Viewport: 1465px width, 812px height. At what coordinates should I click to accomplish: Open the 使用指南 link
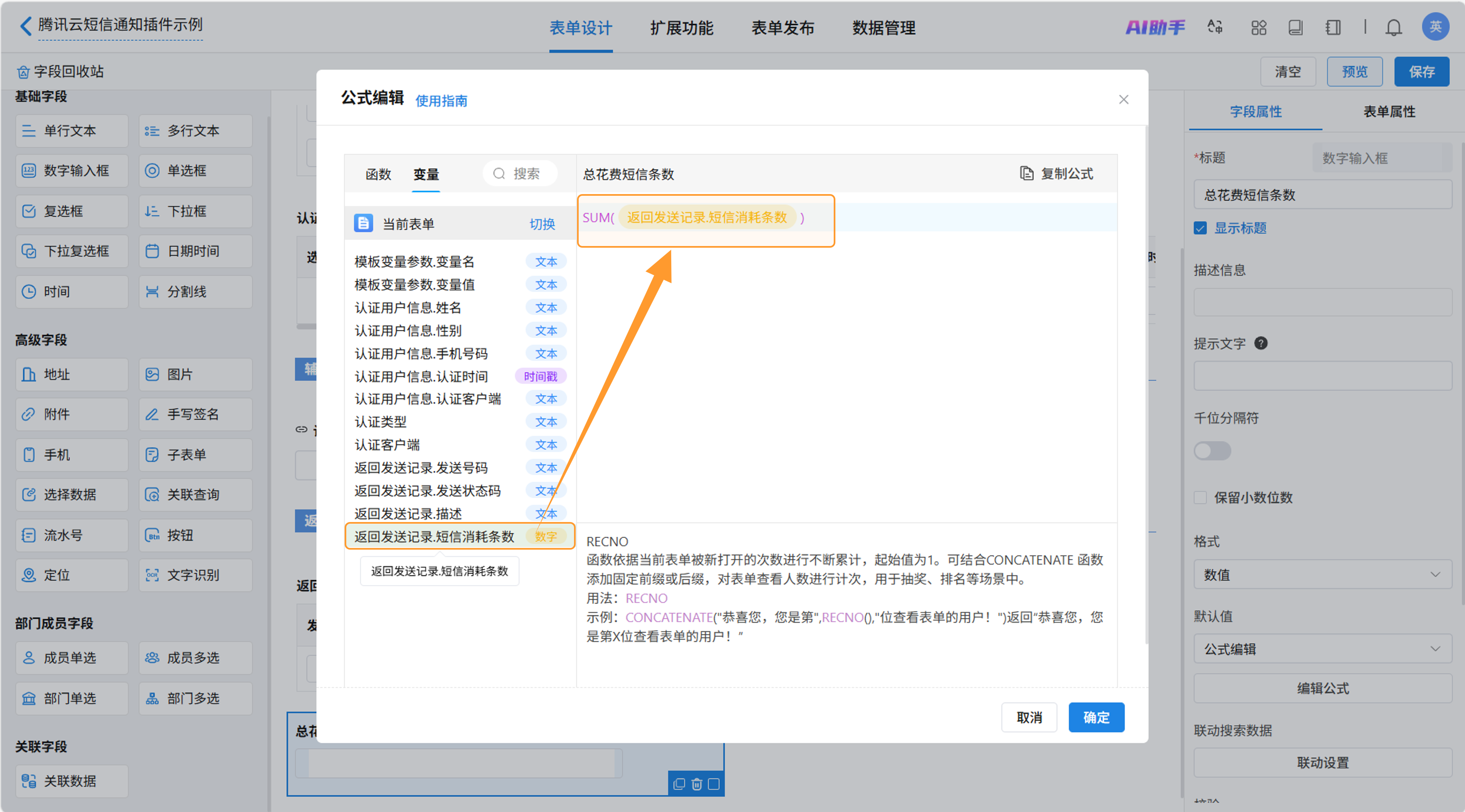point(441,101)
